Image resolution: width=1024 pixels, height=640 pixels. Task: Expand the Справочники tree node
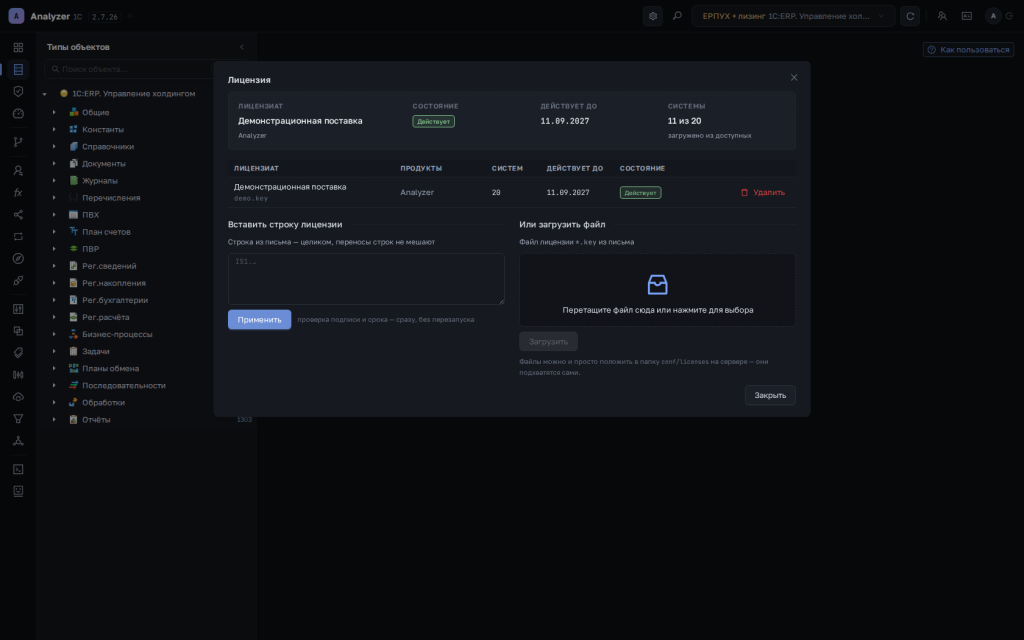[x=54, y=146]
